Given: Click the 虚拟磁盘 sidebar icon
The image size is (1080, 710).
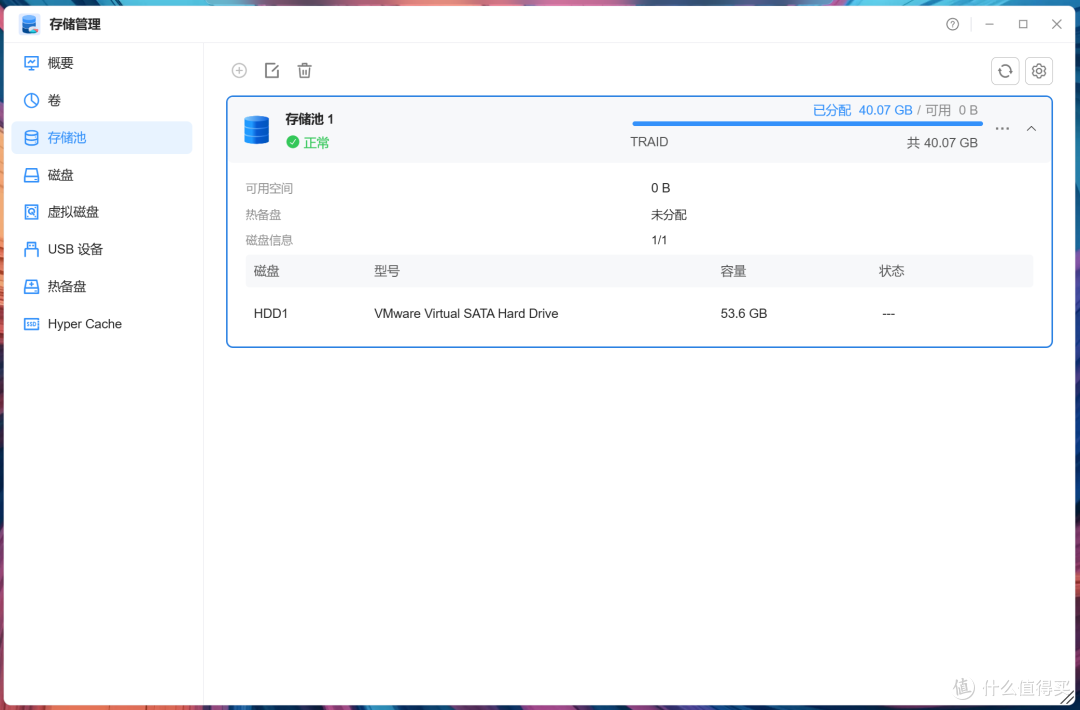Looking at the screenshot, I should tap(32, 212).
